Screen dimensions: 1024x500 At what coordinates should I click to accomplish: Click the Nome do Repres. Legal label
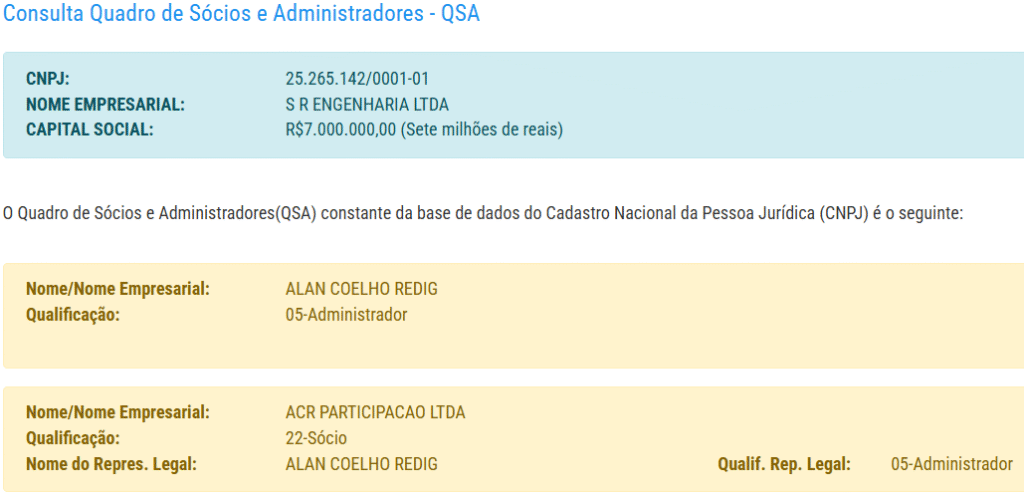(x=111, y=464)
